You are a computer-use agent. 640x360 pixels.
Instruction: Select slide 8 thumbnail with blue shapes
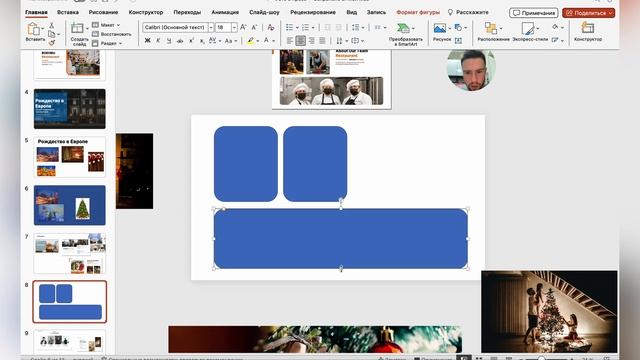(69, 301)
